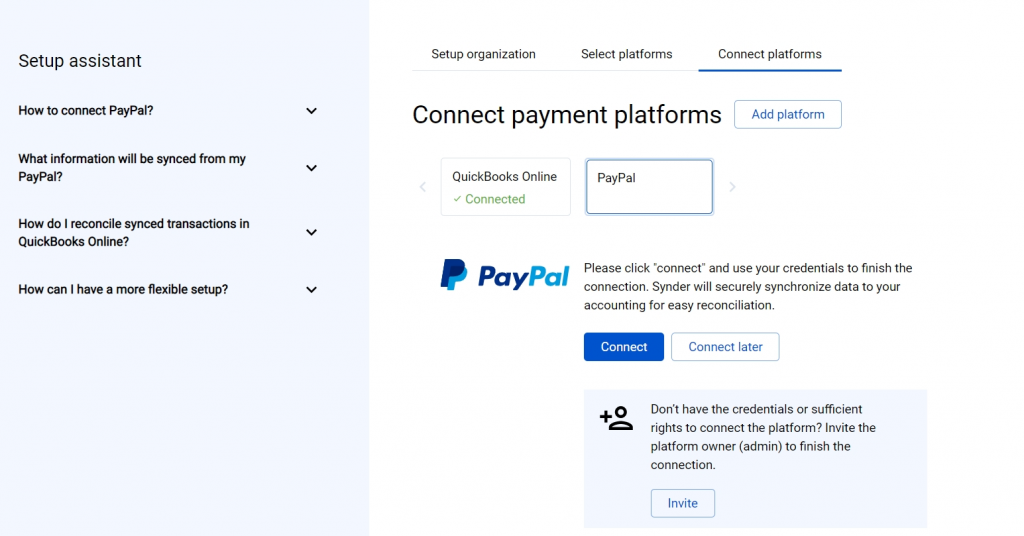Click the green Connected checkmark icon
The width and height of the screenshot is (1024, 536).
tap(457, 199)
